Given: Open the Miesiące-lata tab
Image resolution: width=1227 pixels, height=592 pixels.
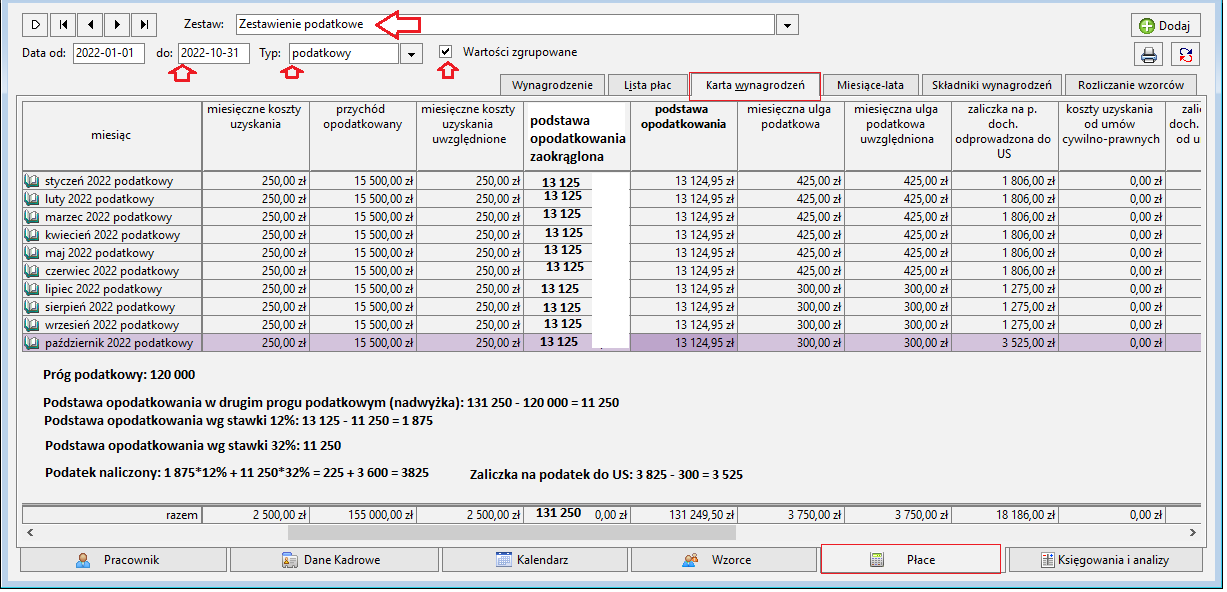Looking at the screenshot, I should 870,85.
